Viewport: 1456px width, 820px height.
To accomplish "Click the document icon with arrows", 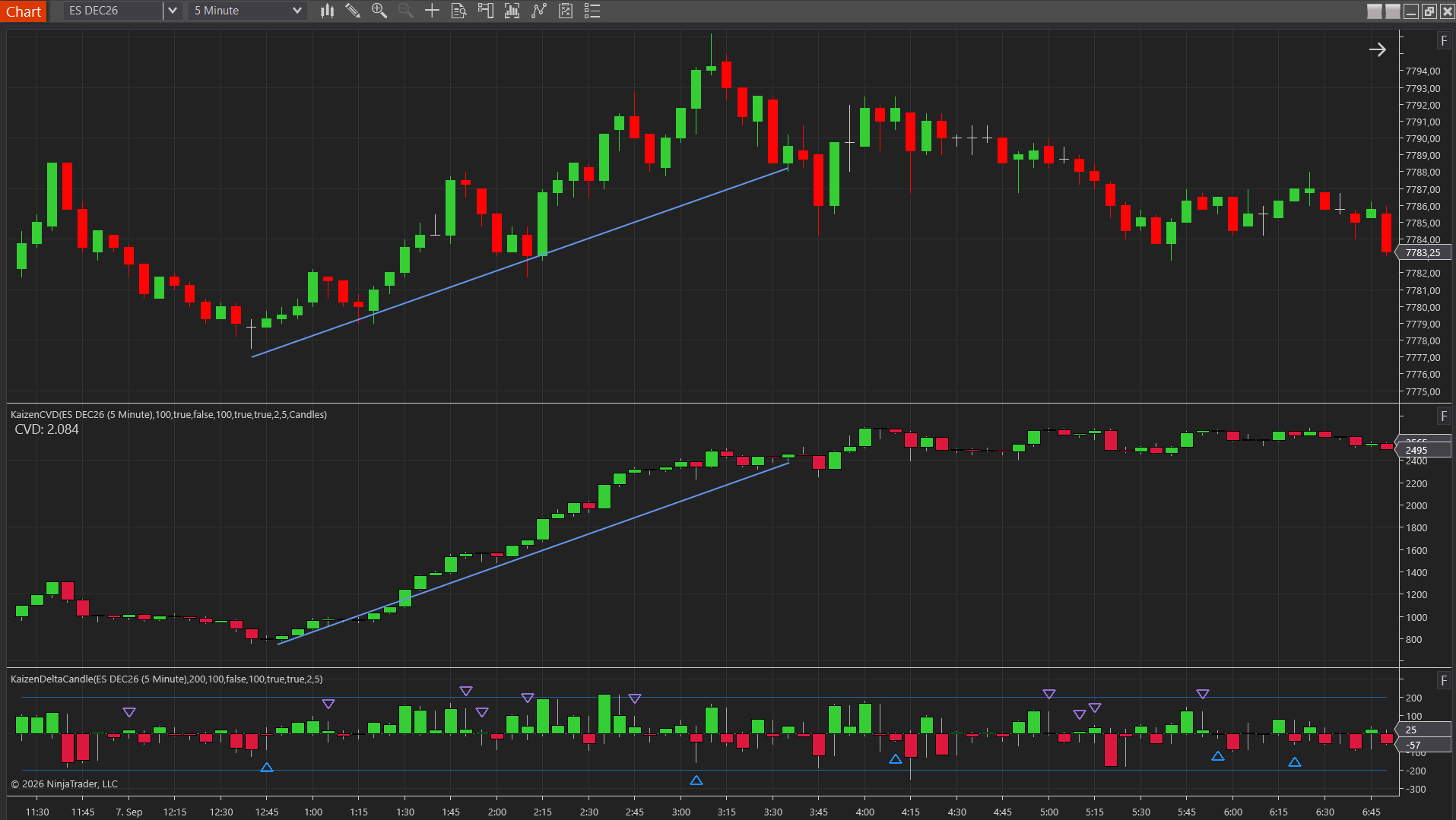I will [x=566, y=11].
